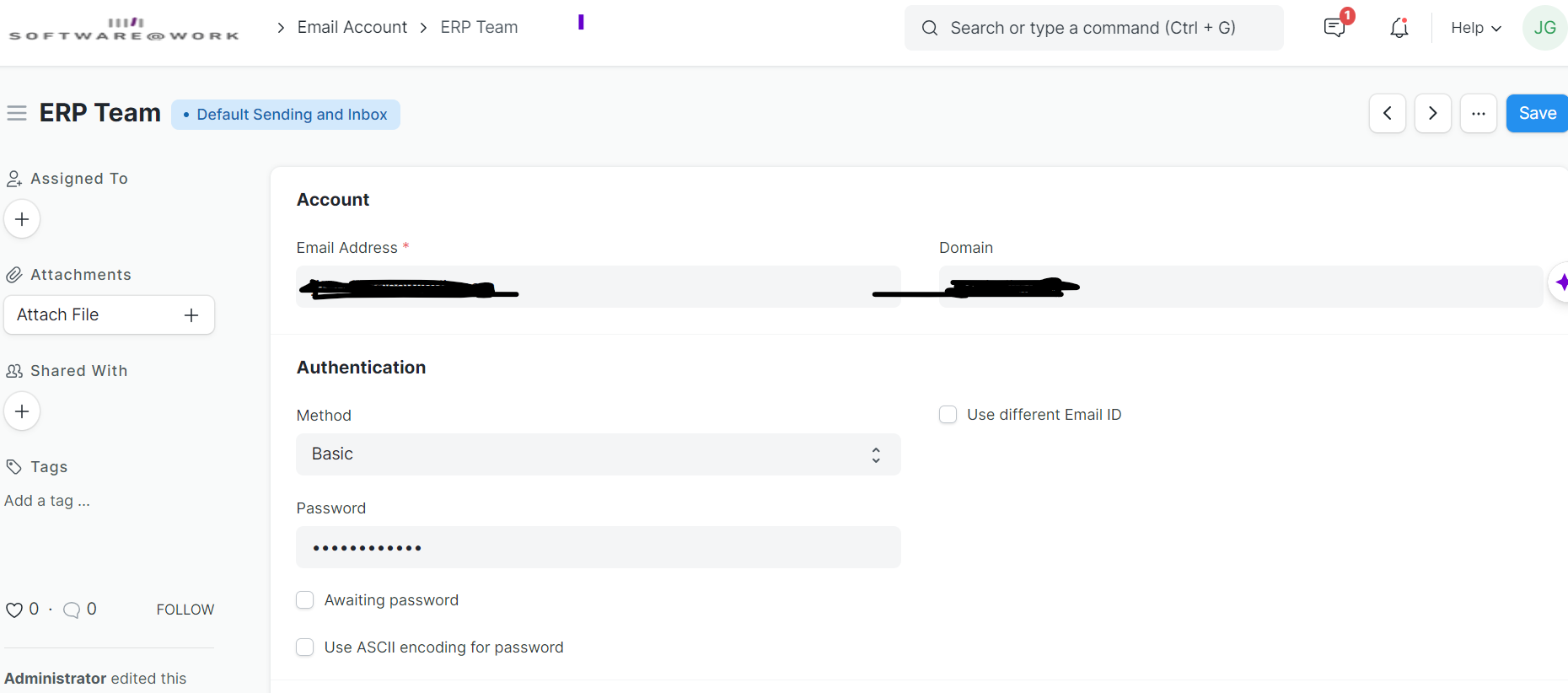The image size is (1568, 693).
Task: Enable Use different Email ID
Action: click(948, 414)
